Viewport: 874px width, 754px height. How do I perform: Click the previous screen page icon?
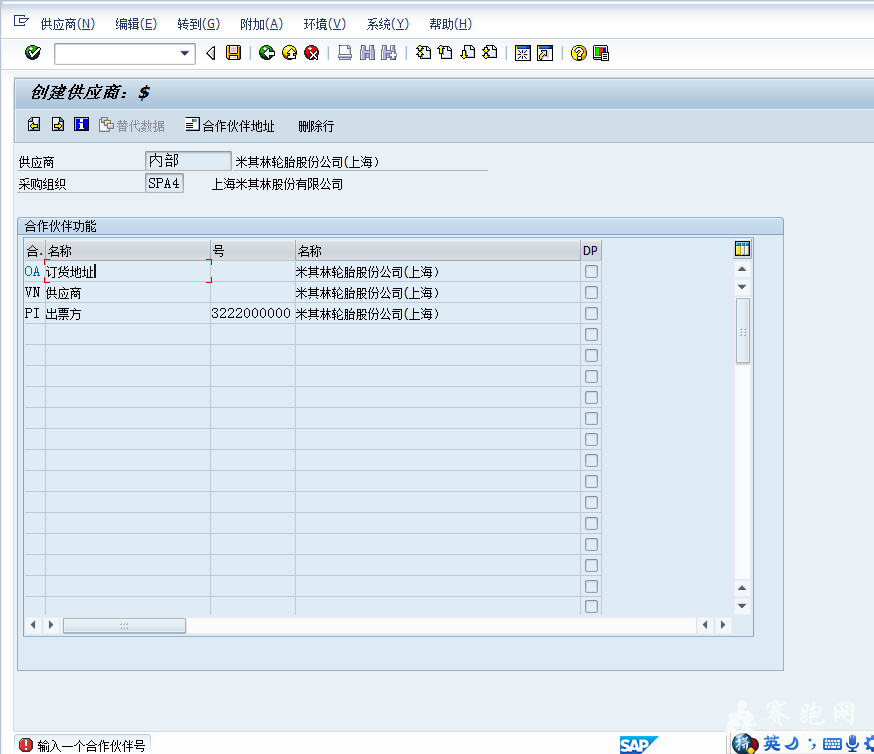[34, 124]
